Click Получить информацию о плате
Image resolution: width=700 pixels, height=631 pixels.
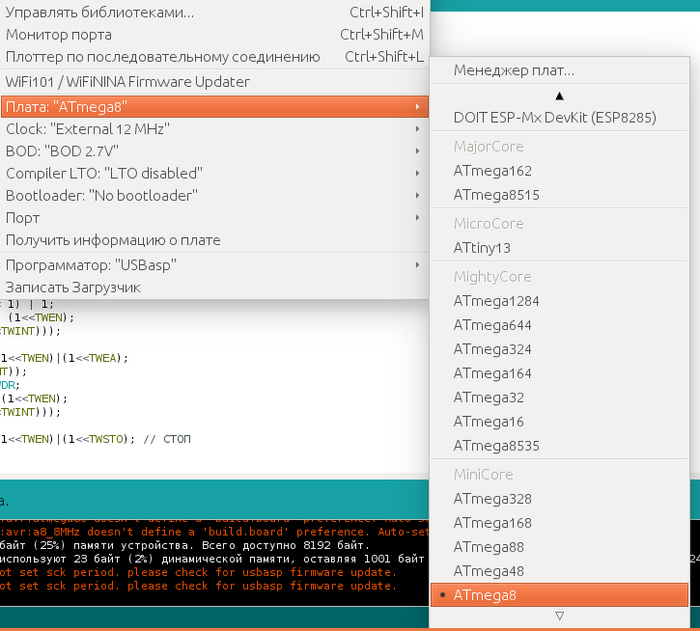pyautogui.click(x=113, y=240)
